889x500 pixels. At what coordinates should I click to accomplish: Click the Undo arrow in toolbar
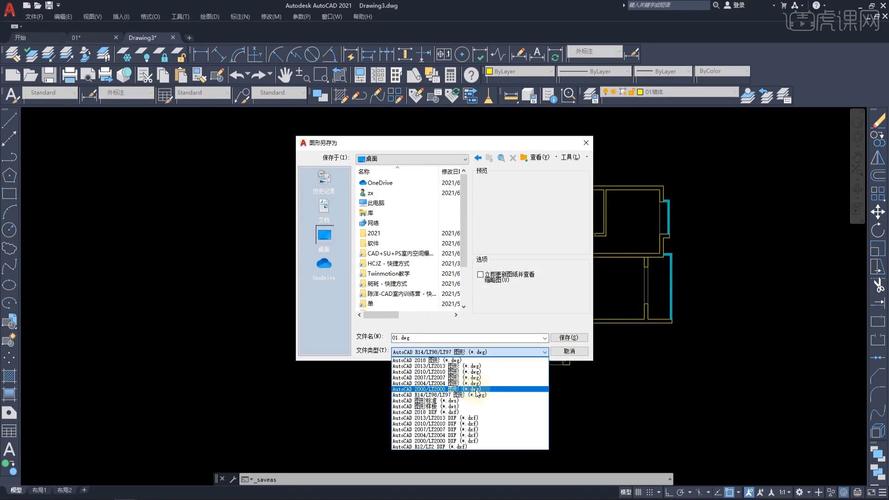[x=236, y=75]
